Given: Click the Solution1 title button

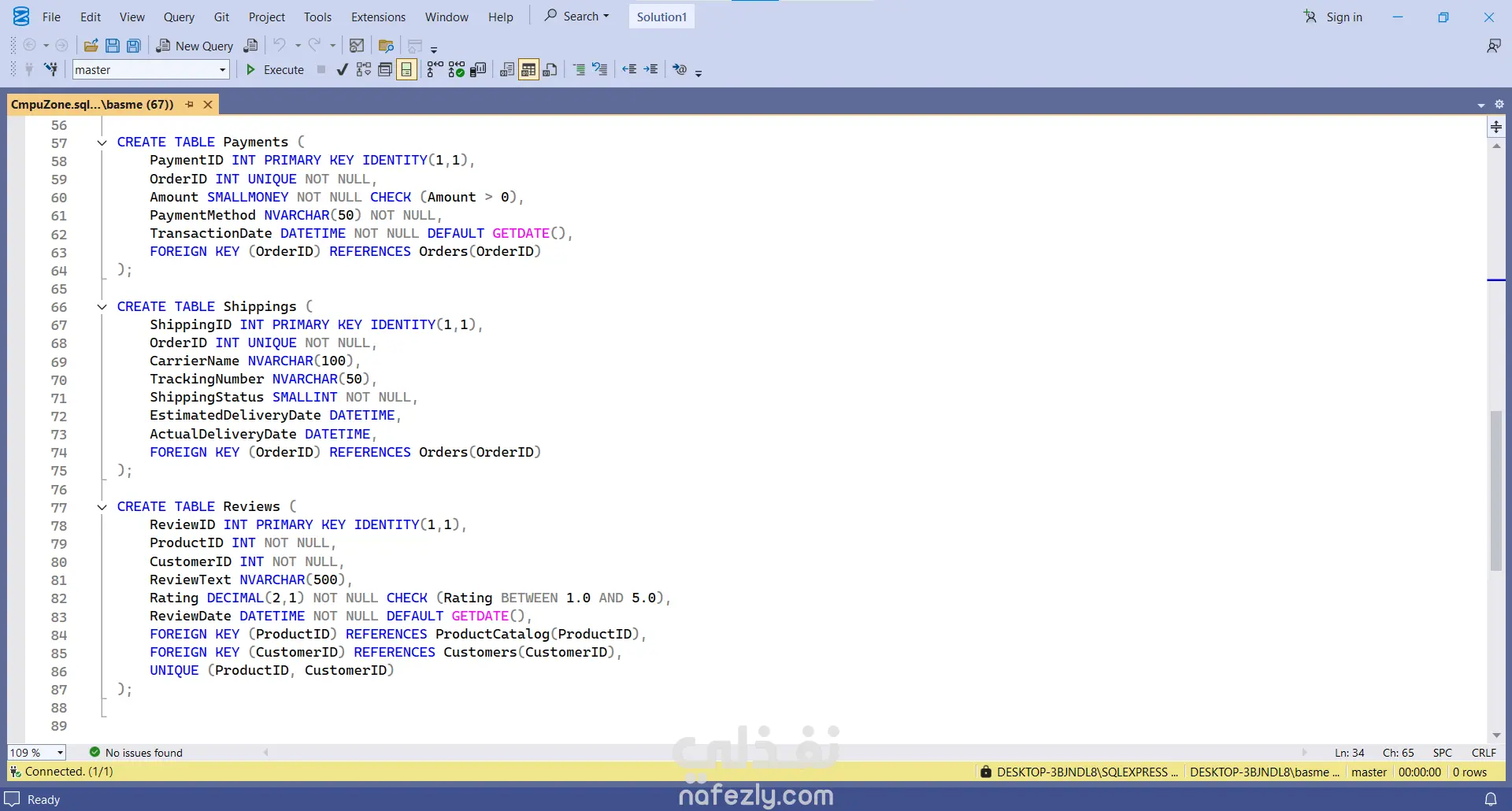Looking at the screenshot, I should point(661,17).
